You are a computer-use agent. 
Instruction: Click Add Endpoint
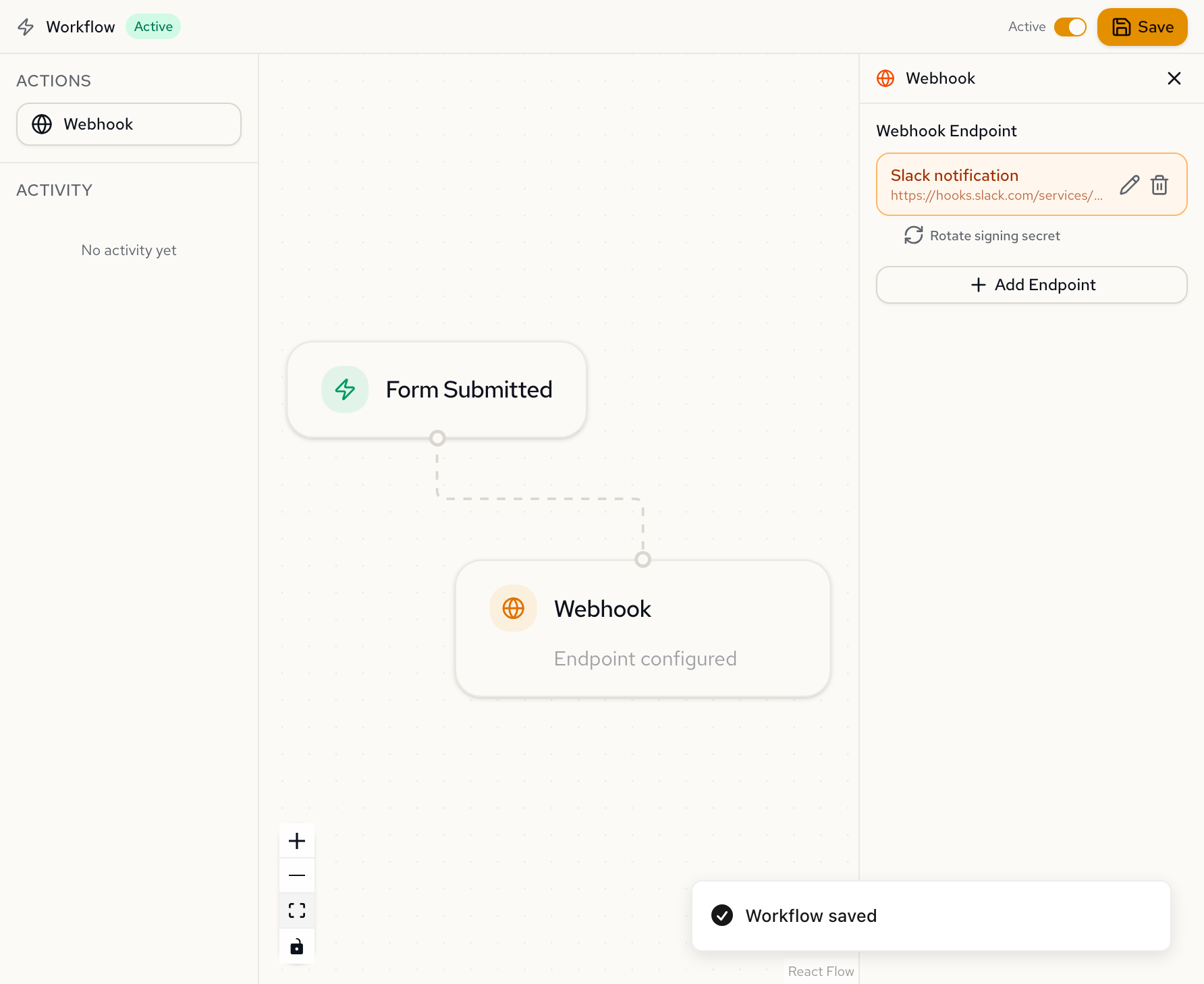(x=1031, y=284)
